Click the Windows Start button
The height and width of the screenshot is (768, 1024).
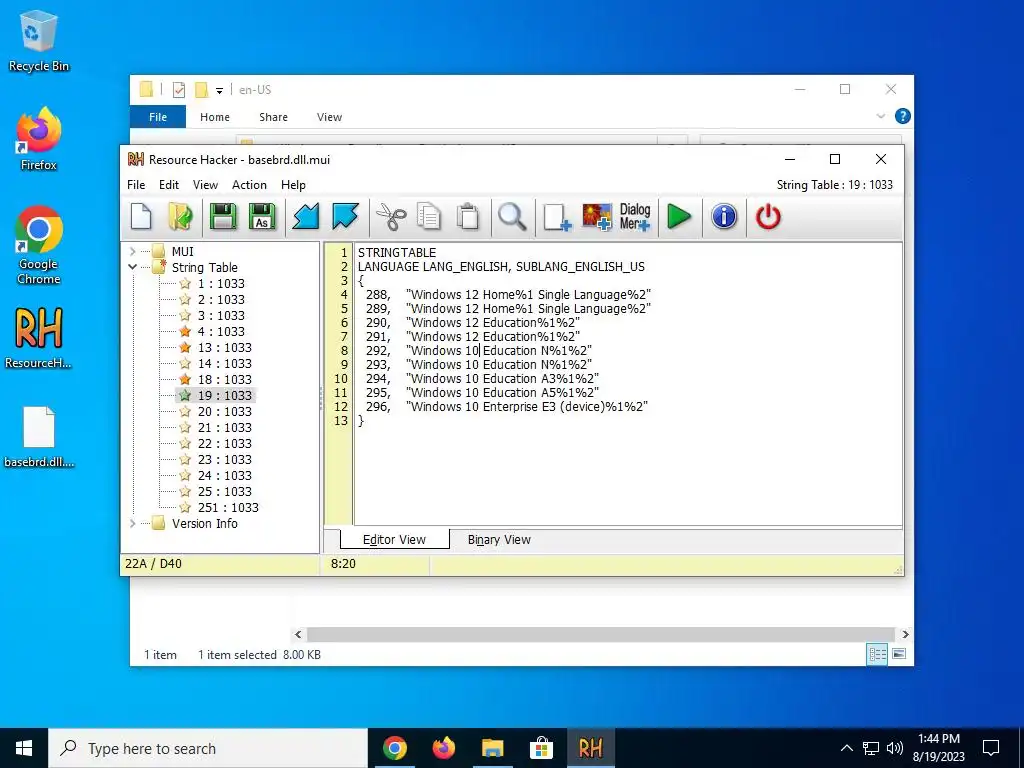point(24,748)
